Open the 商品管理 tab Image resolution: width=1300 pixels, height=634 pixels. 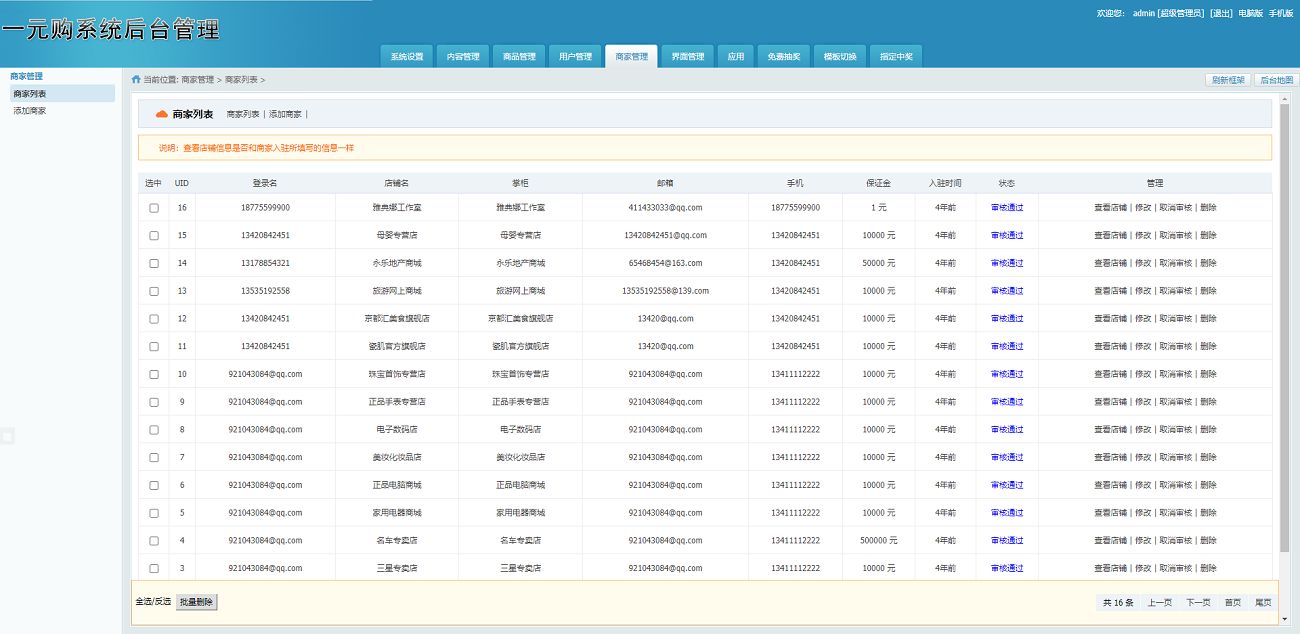click(519, 56)
